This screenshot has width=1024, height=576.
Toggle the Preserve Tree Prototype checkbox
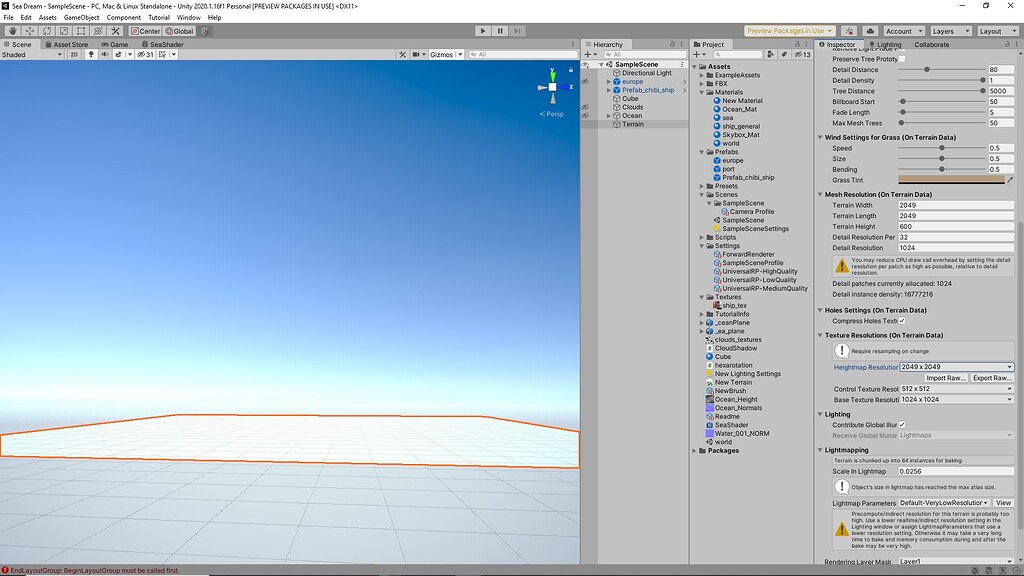pos(903,58)
